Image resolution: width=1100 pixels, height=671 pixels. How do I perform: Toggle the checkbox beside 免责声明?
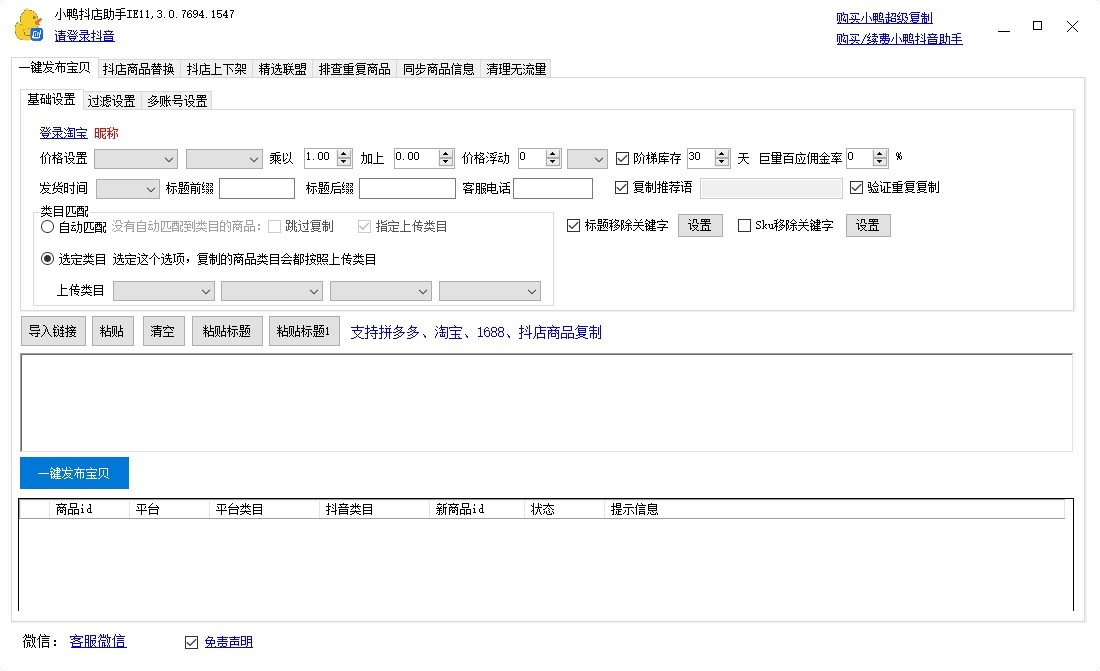tap(192, 642)
